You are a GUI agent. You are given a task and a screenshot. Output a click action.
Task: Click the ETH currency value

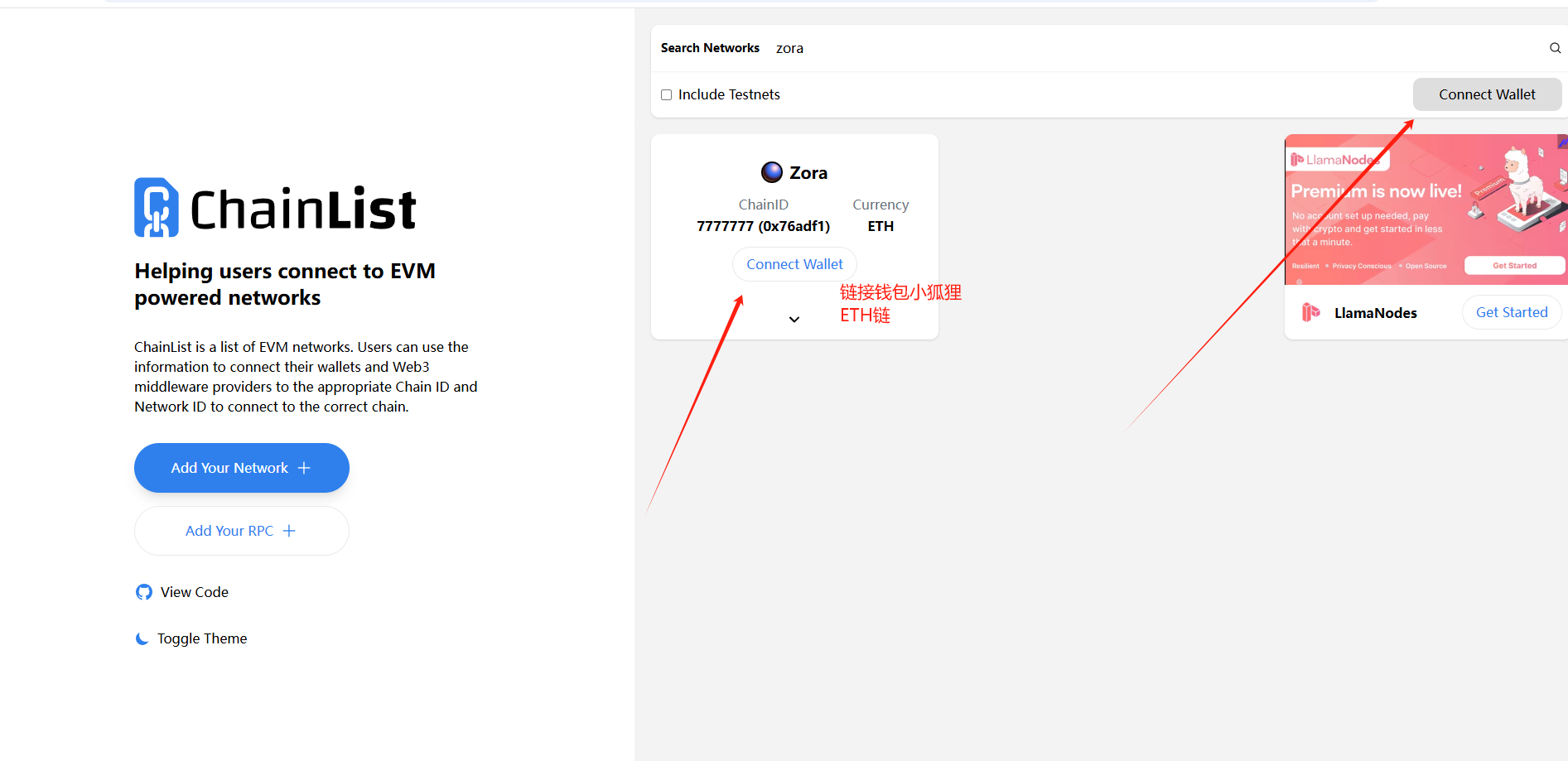pyautogui.click(x=880, y=226)
